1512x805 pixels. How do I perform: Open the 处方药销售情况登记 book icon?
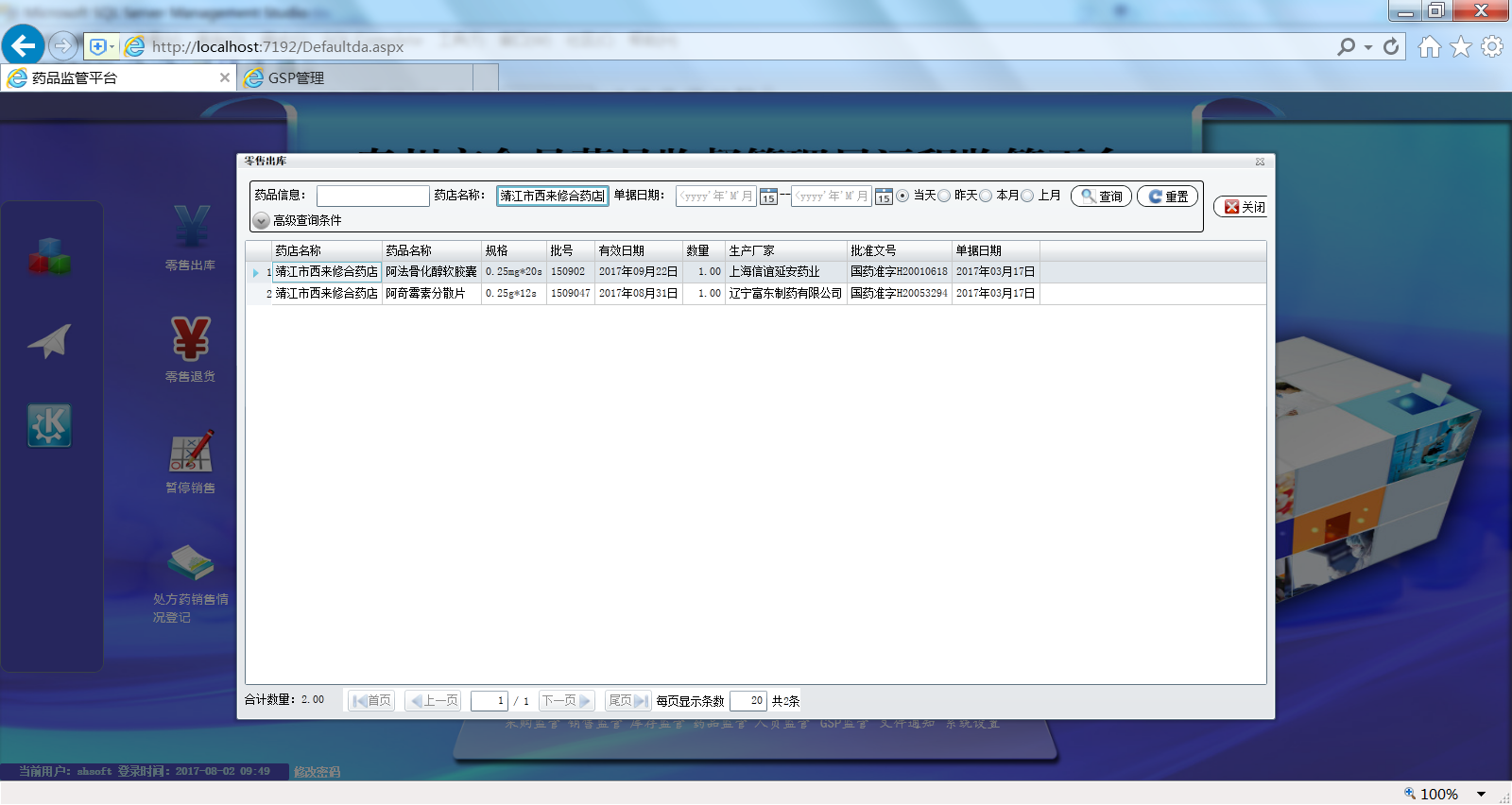tap(191, 563)
